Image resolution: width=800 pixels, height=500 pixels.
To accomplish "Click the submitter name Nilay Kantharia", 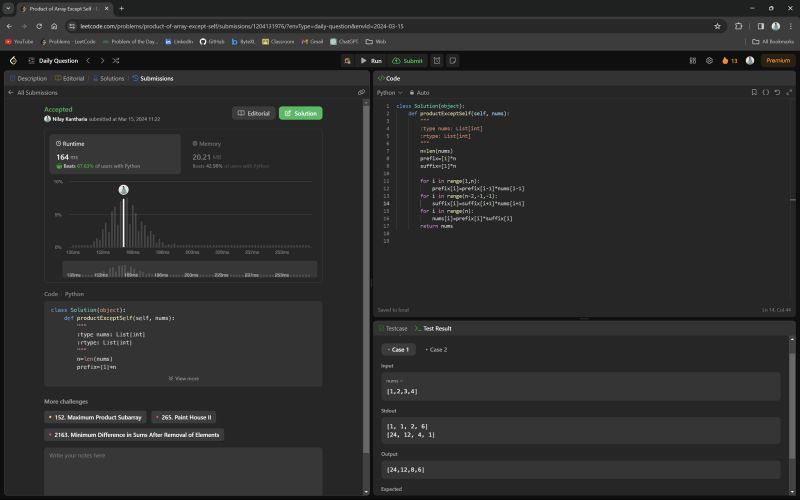I will point(69,119).
